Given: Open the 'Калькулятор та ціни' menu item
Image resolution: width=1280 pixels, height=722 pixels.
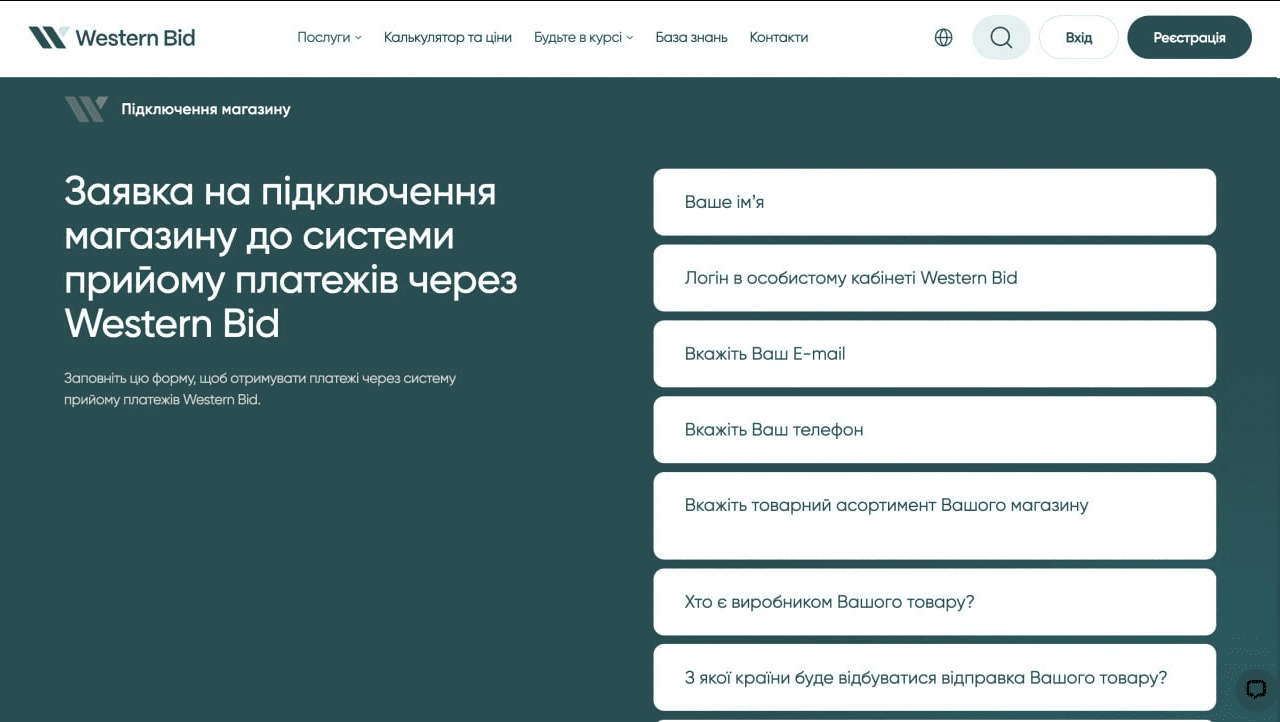Looking at the screenshot, I should pos(447,37).
